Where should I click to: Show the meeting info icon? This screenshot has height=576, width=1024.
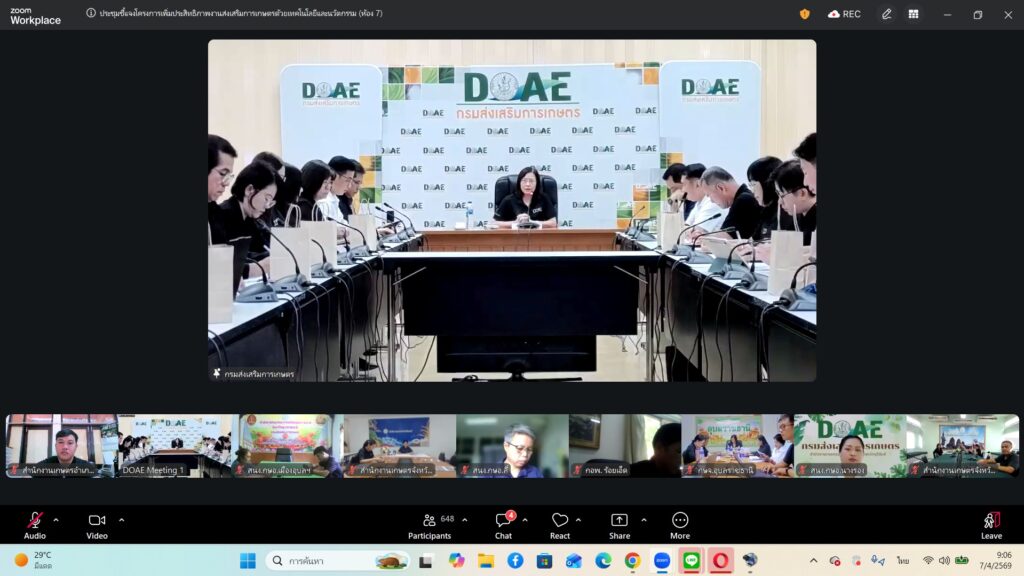(x=91, y=13)
